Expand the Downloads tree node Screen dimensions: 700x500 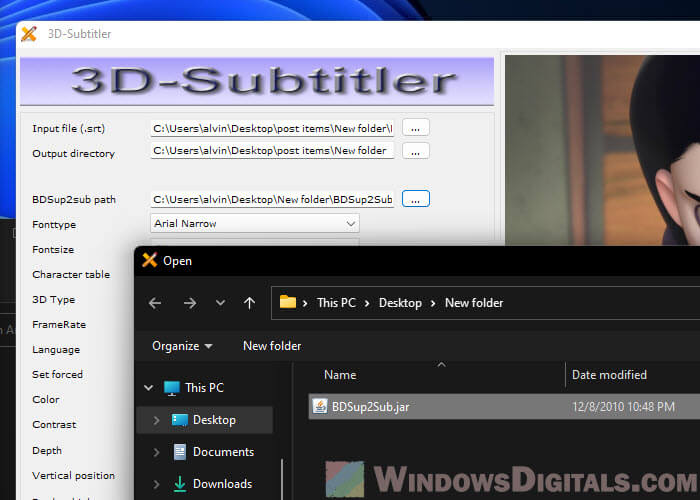coord(156,484)
